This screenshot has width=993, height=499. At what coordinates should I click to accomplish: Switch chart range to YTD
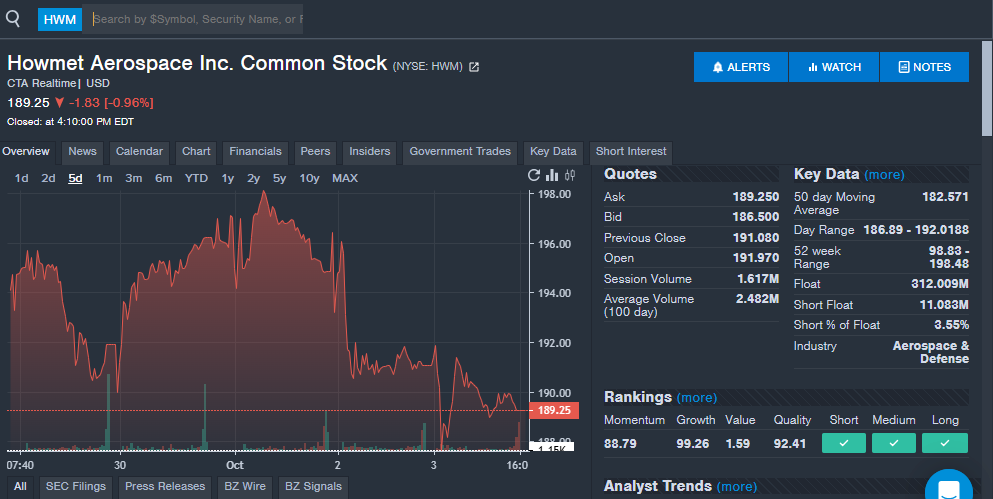click(x=196, y=178)
